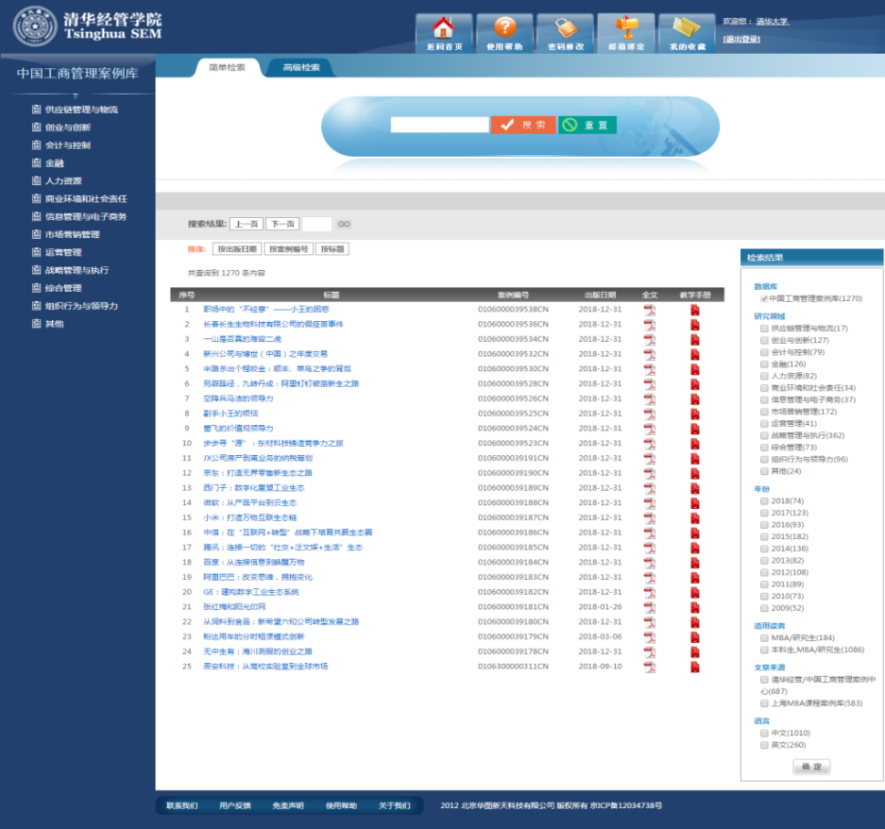Screen dimensions: 885x829
Task: Open full-text PDF icon for row 1
Action: (650, 310)
